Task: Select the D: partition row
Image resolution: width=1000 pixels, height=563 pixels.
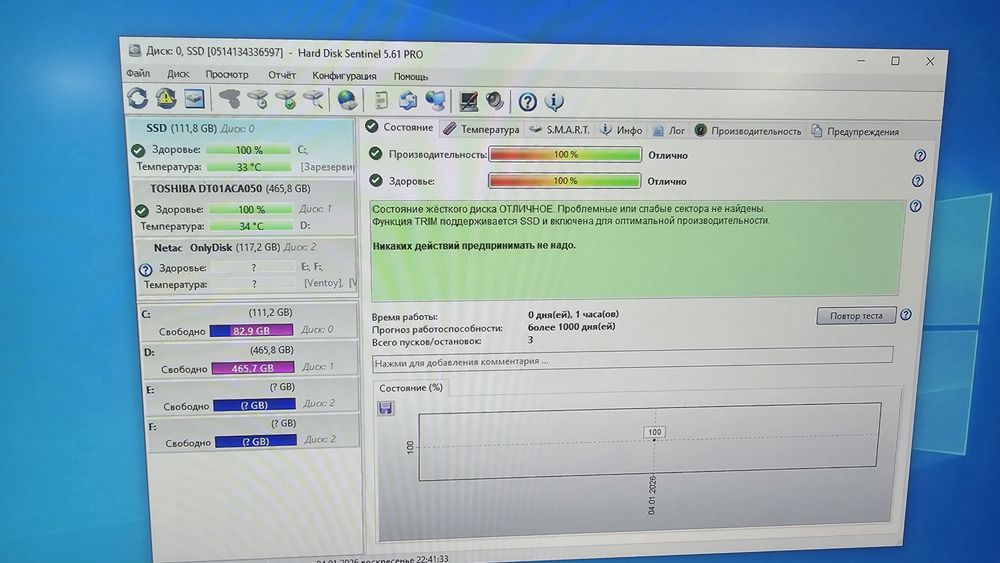Action: pos(250,359)
